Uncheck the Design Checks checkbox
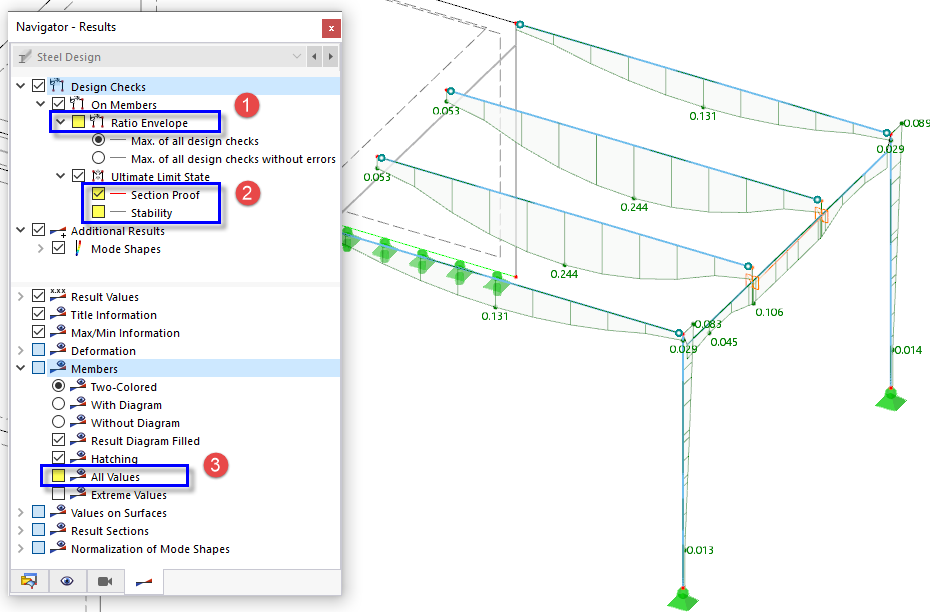Image resolution: width=930 pixels, height=612 pixels. point(39,86)
